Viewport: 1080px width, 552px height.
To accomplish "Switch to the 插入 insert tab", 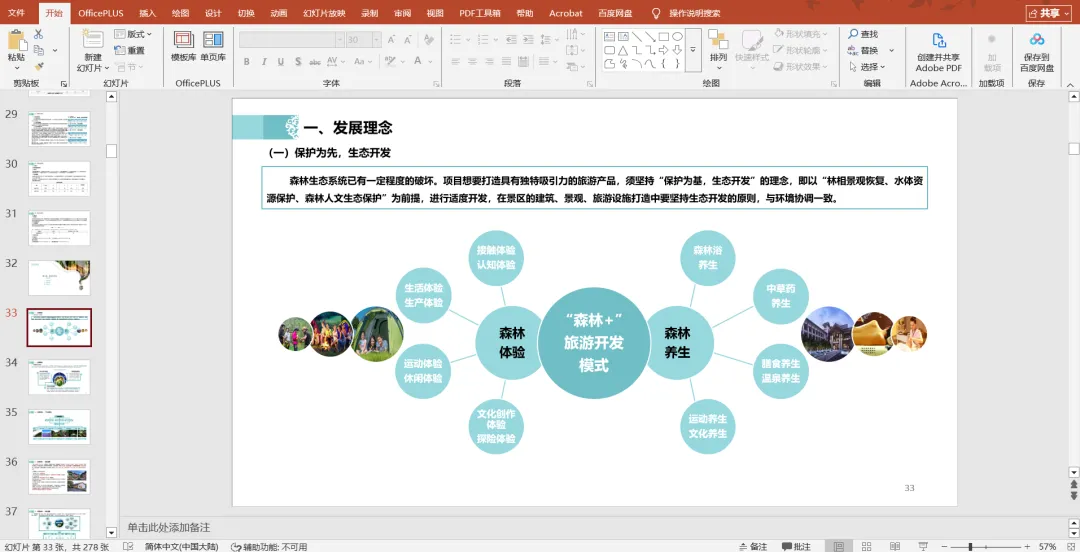I will tap(147, 13).
